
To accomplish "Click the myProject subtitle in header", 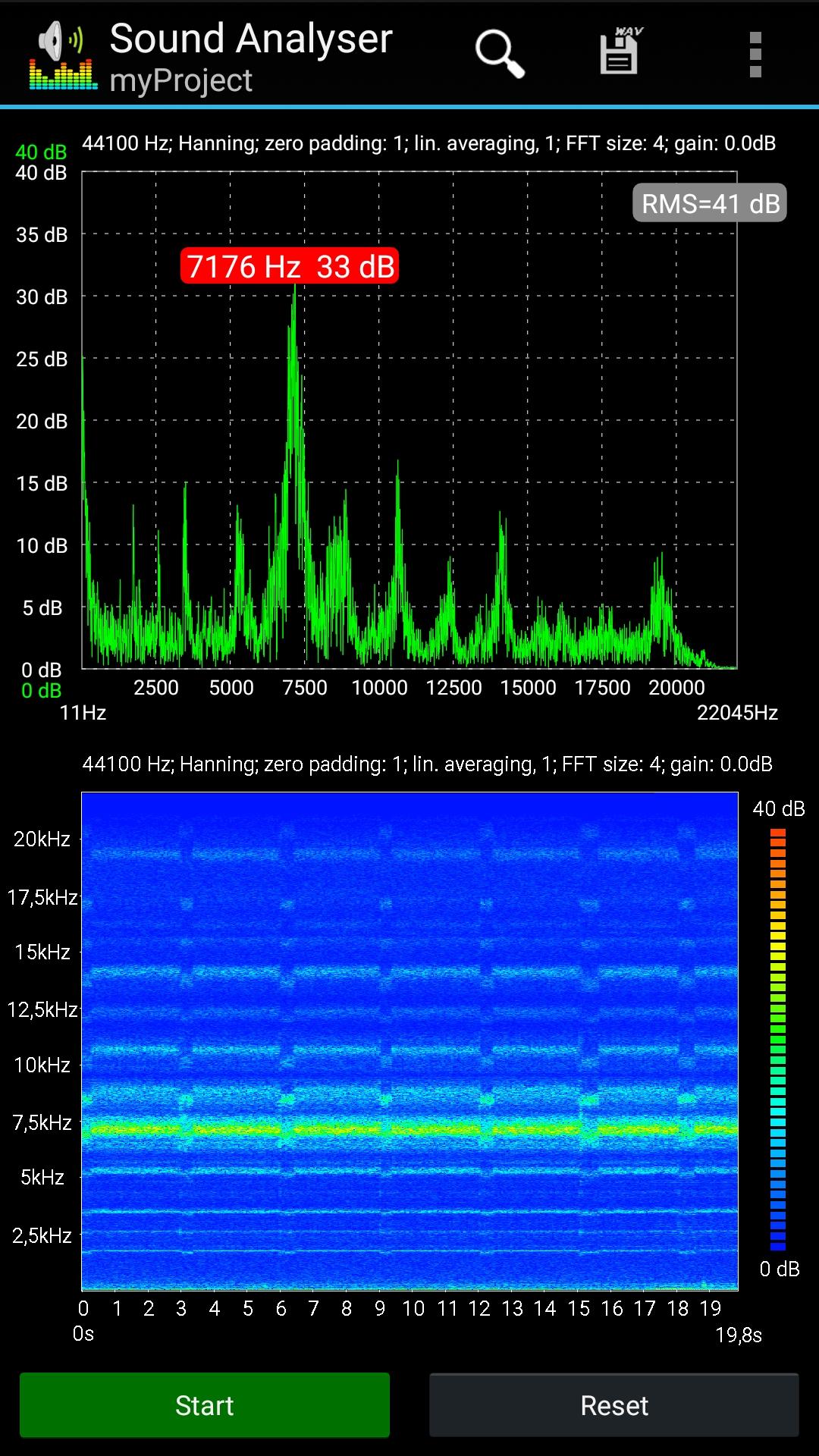I will tap(180, 80).
